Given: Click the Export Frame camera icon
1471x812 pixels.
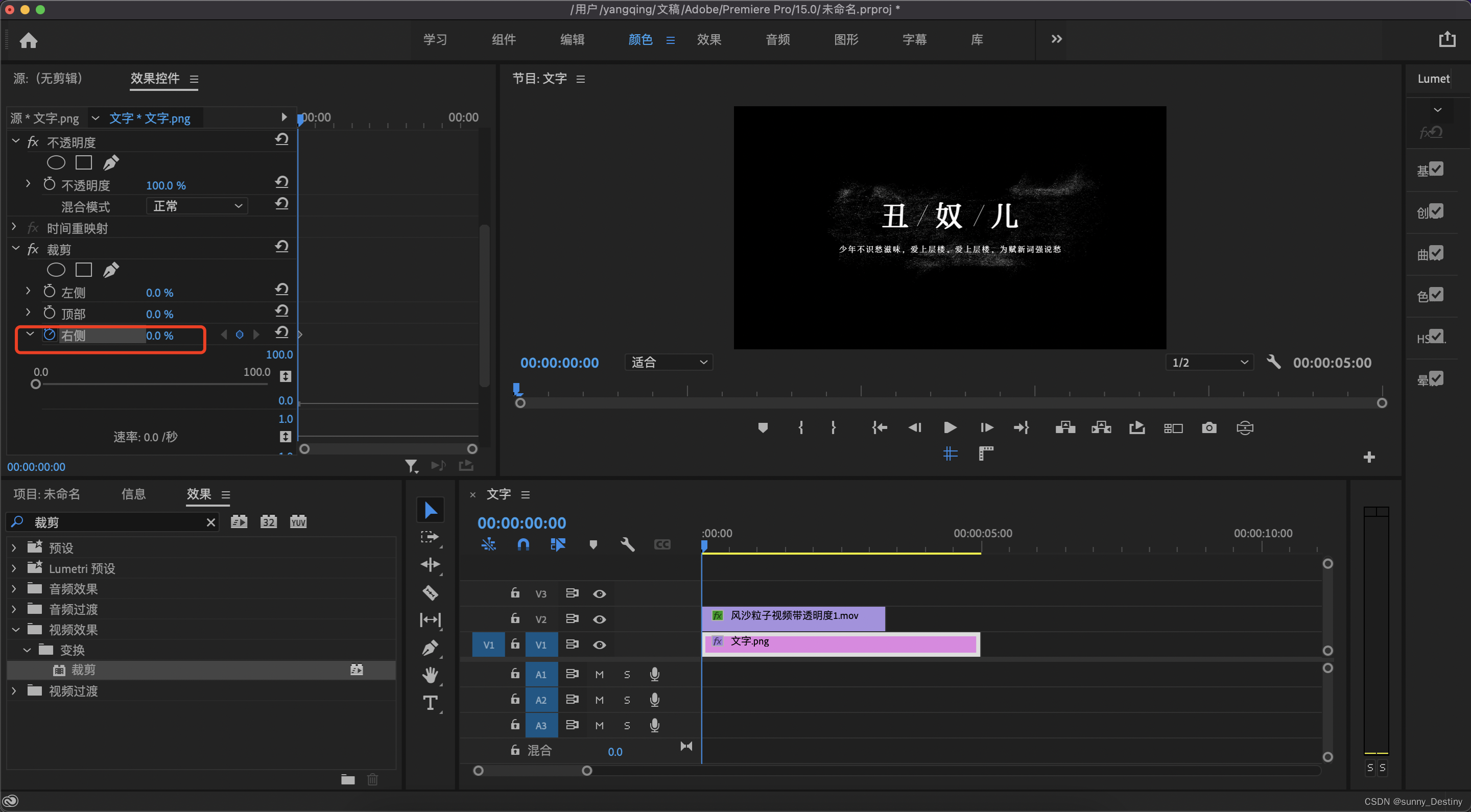Looking at the screenshot, I should [1209, 427].
